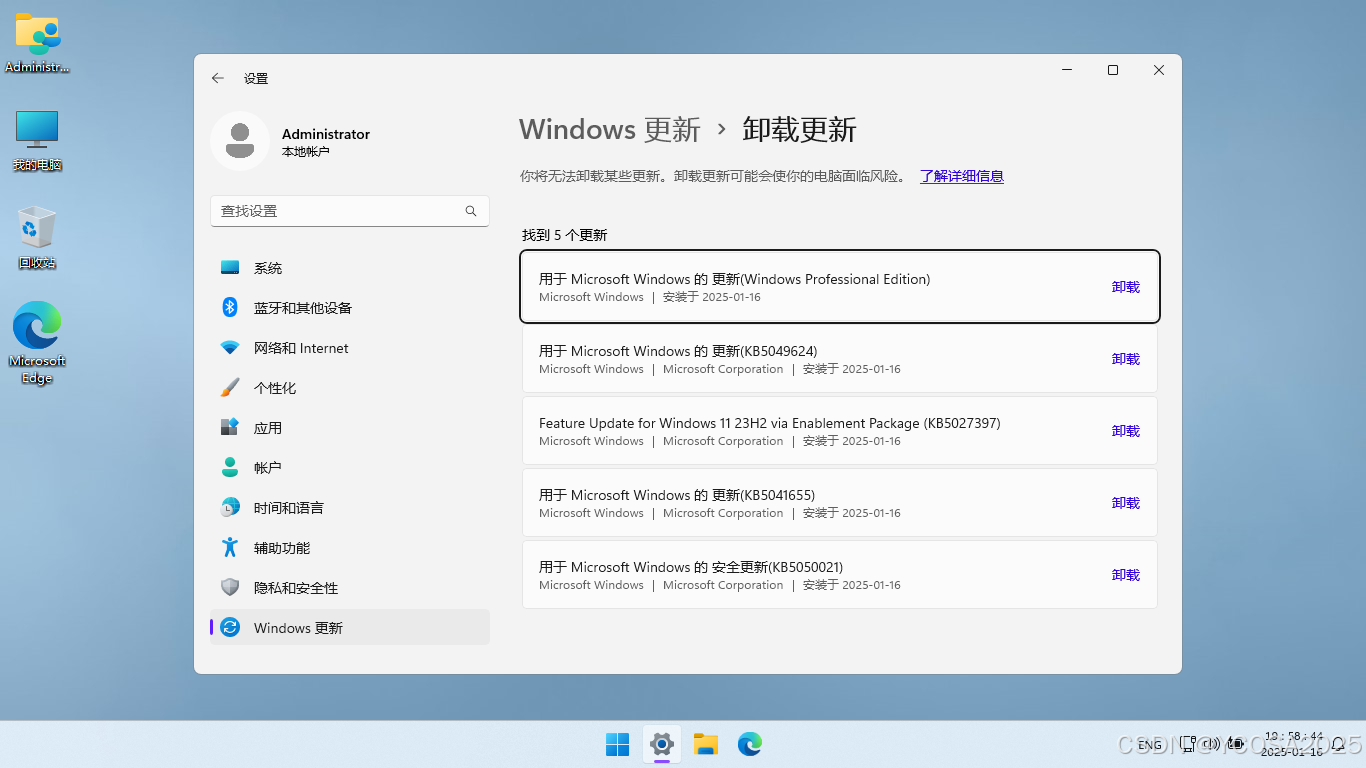Click the back arrow in Settings

[x=218, y=78]
